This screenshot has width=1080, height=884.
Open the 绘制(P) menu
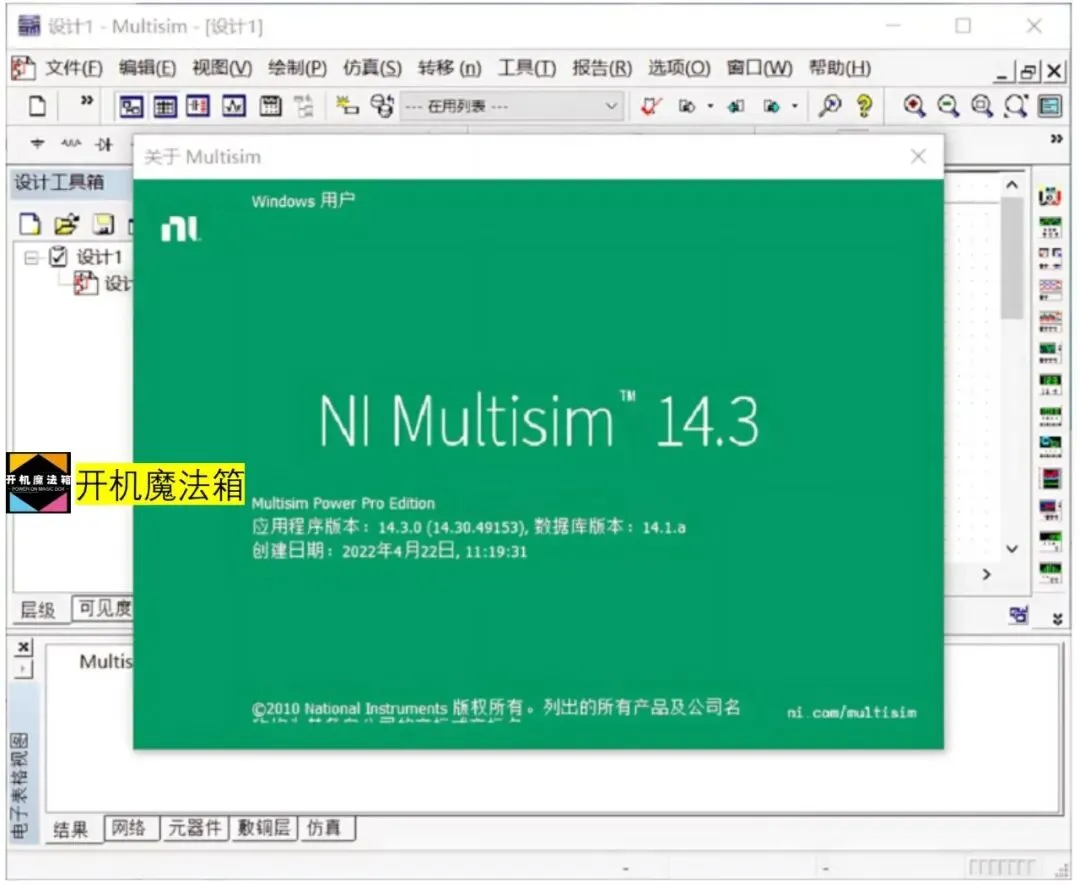pyautogui.click(x=298, y=68)
